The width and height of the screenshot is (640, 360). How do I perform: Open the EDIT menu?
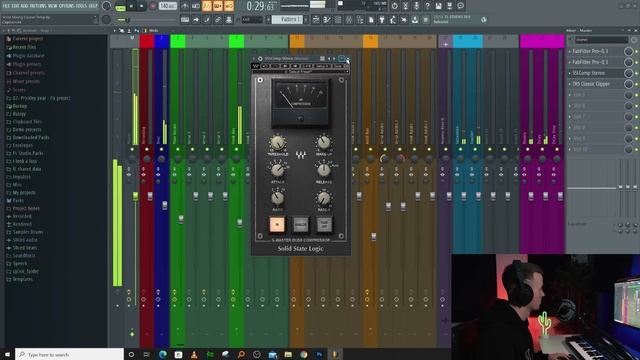point(16,6)
